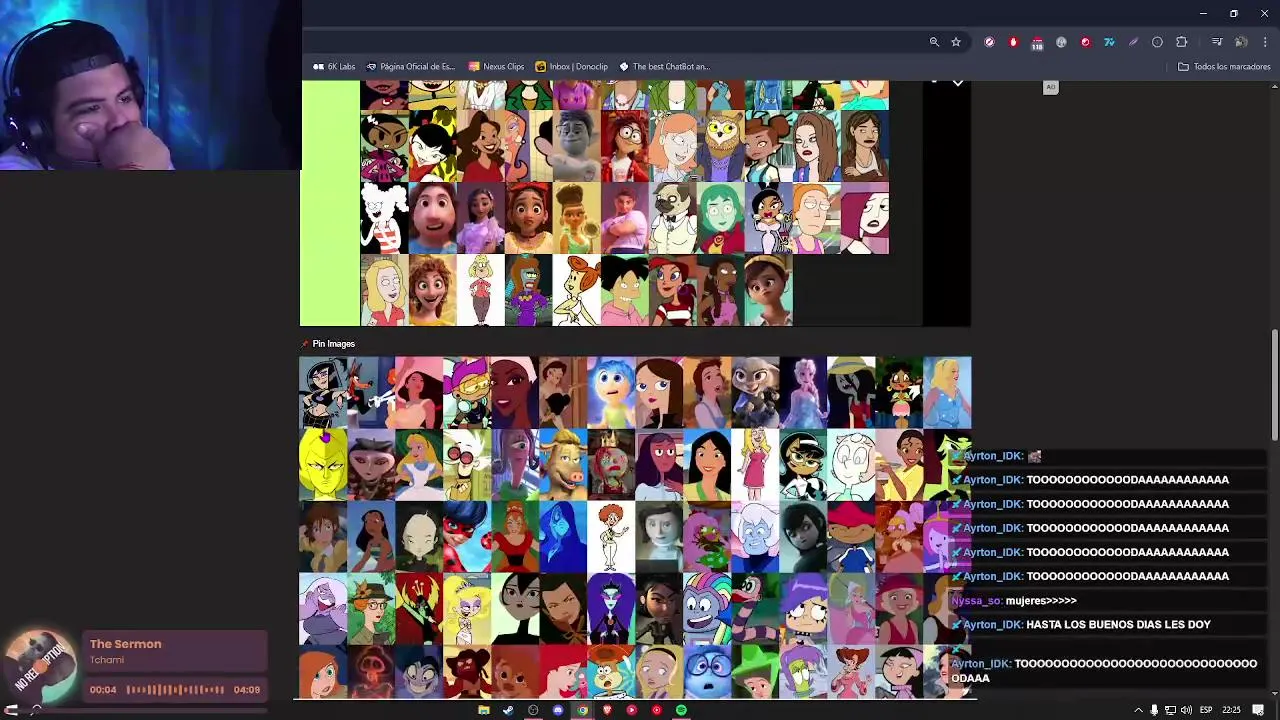Switch the ESP keyboard language indicator

point(1206,710)
